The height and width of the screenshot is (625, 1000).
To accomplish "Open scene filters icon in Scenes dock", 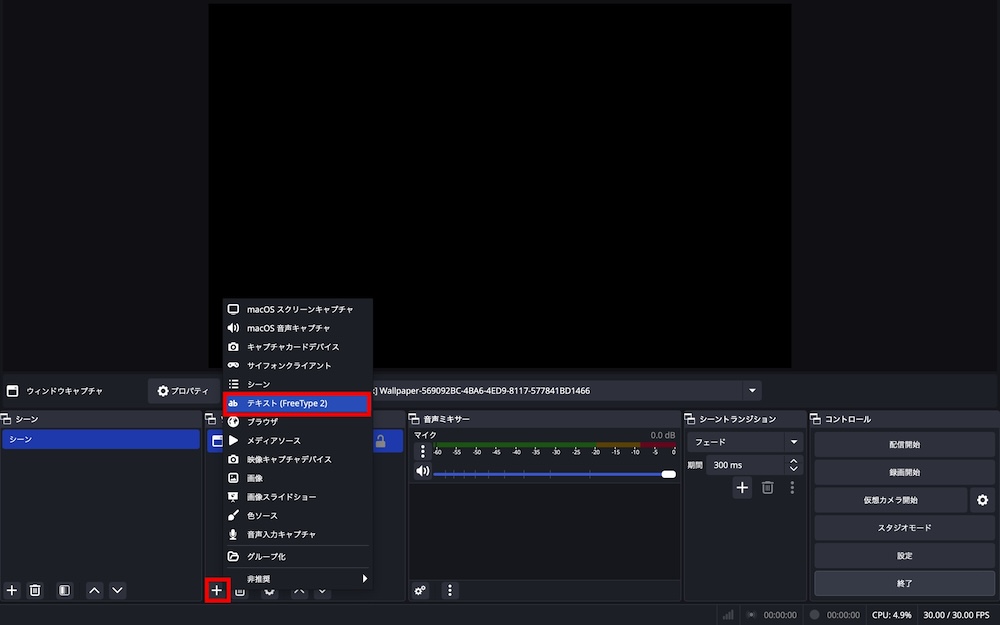I will coord(64,591).
